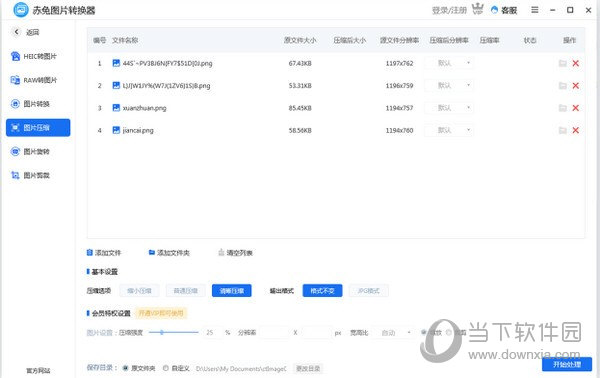
Task: Expand the resolution dropdown for jiancai.png
Action: 449,130
